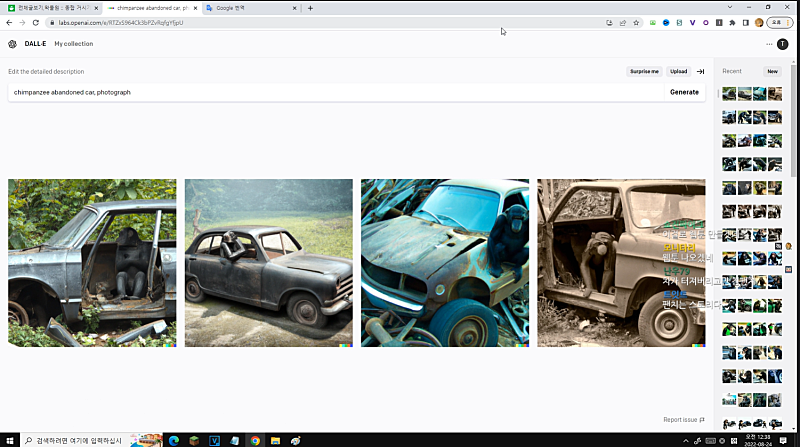Show hidden system tray icons chevron
The height and width of the screenshot is (447, 800).
pos(686,440)
